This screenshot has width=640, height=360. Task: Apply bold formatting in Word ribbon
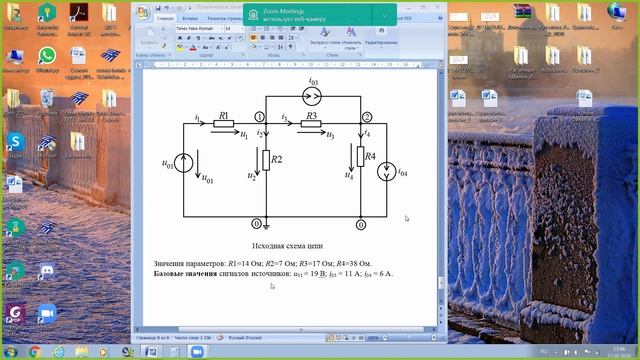[180, 38]
